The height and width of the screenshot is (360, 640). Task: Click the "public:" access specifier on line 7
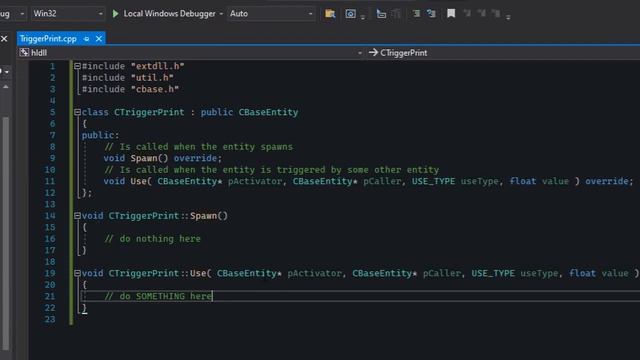point(100,135)
